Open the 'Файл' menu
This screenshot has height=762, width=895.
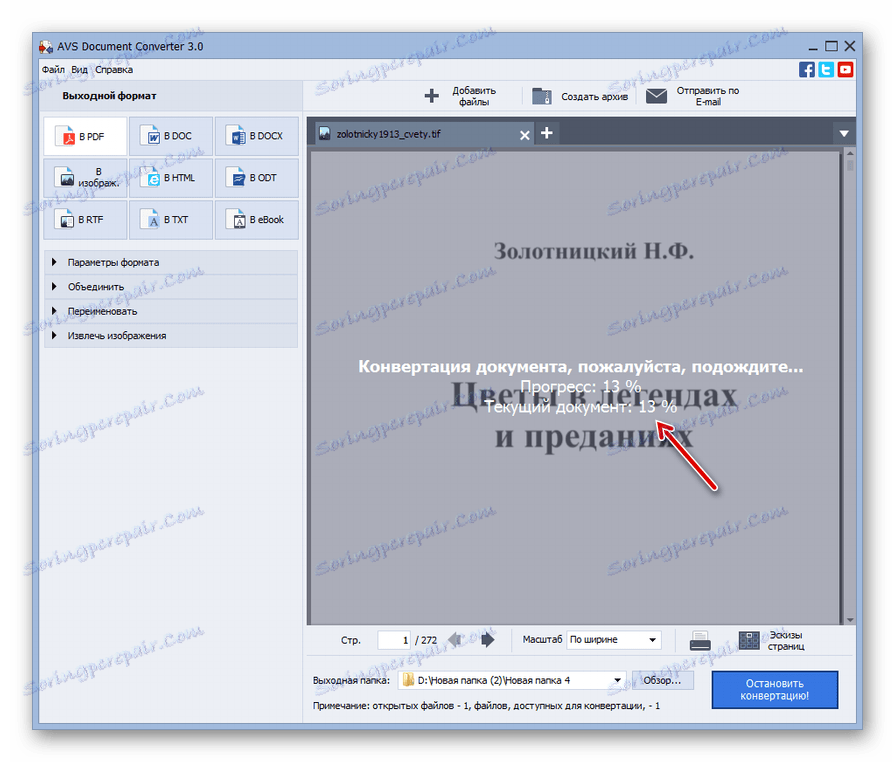click(53, 70)
